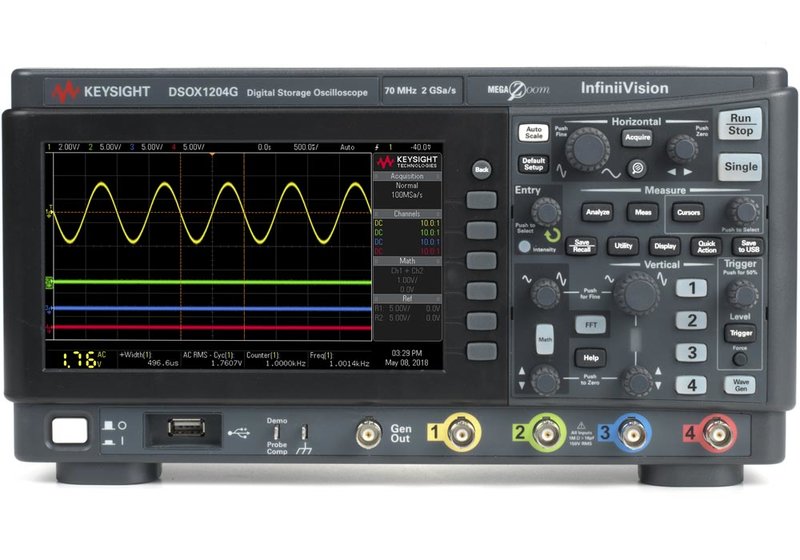Push the Cursors knob labeled Push to Select
The image size is (800, 560).
tap(743, 212)
